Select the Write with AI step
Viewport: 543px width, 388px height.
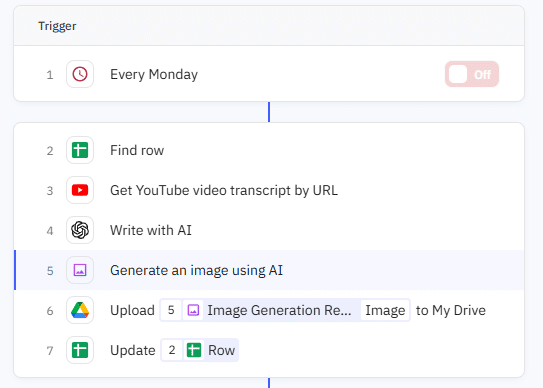pyautogui.click(x=269, y=230)
